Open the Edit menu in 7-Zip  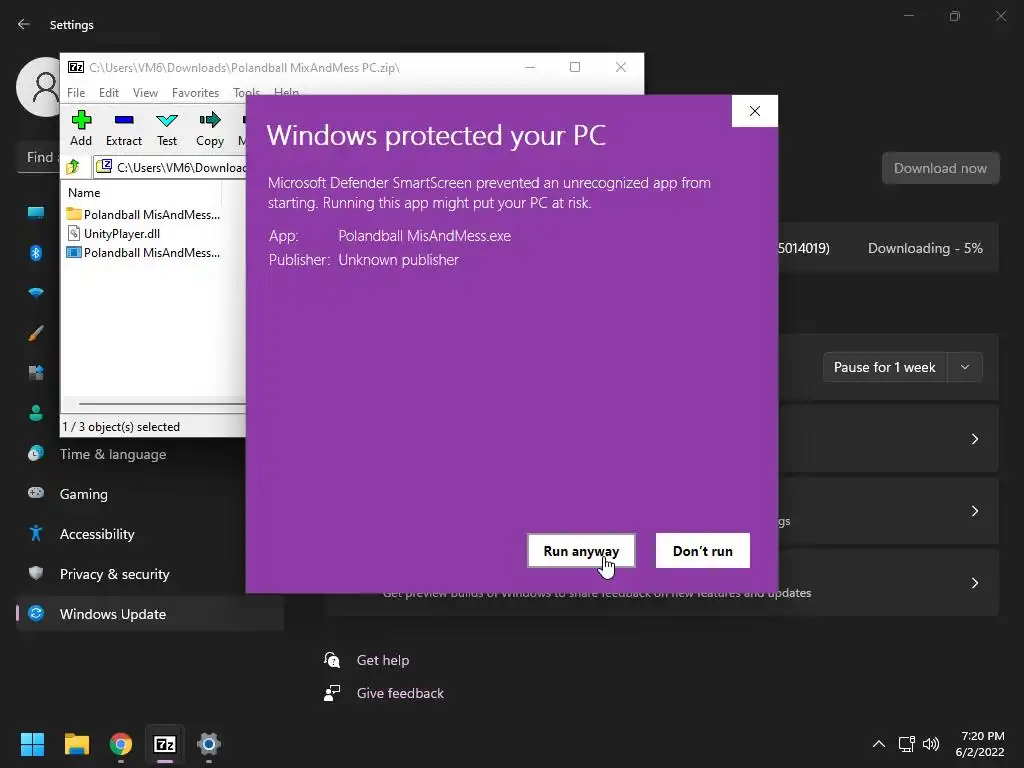coord(108,93)
